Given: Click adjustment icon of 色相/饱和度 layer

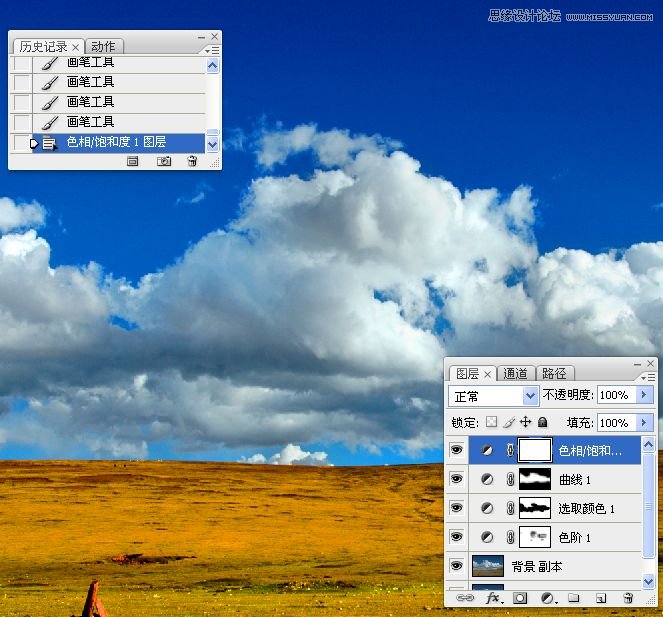Looking at the screenshot, I should pos(487,450).
